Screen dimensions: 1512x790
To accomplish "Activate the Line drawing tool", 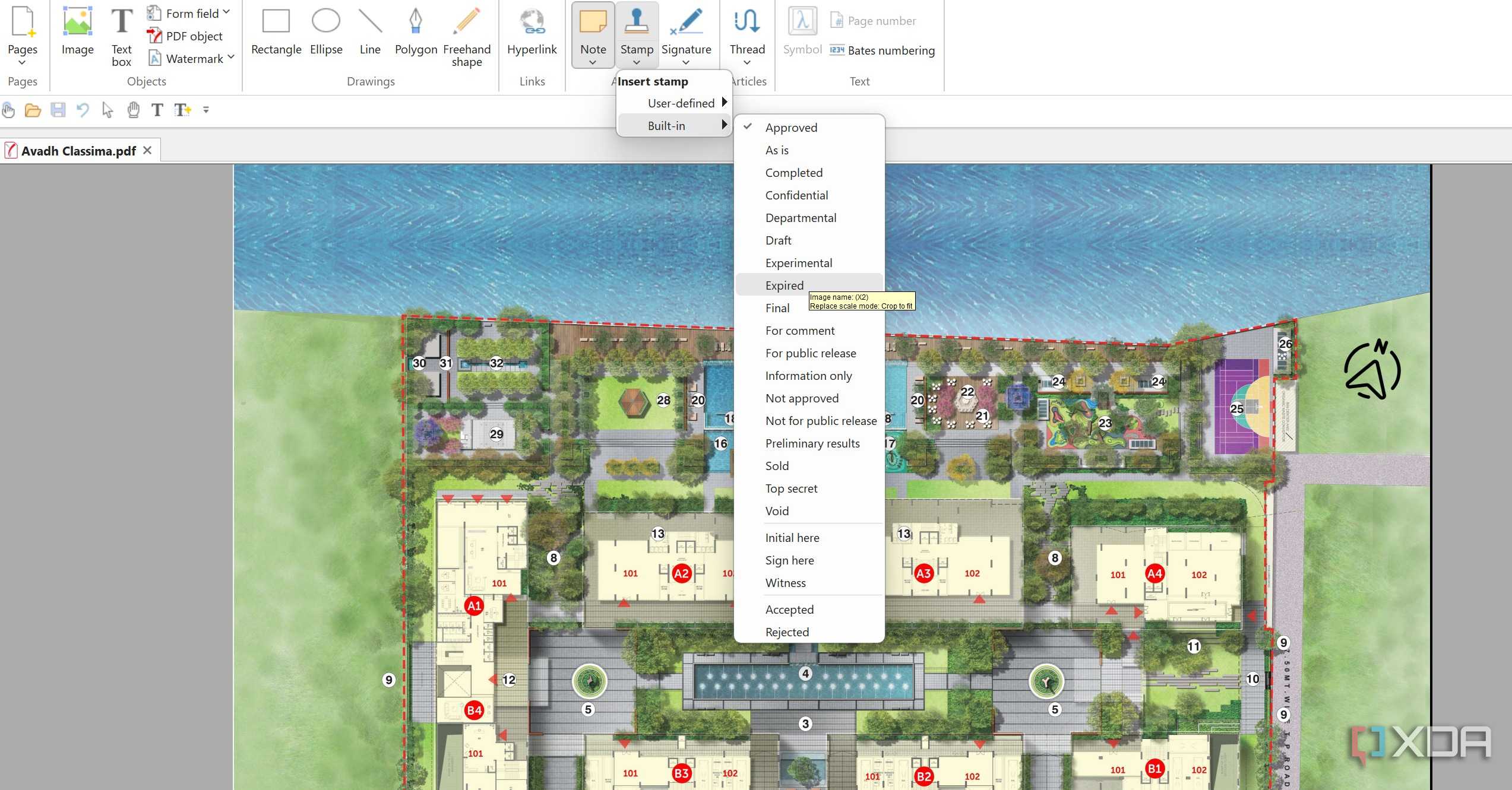I will tap(370, 33).
